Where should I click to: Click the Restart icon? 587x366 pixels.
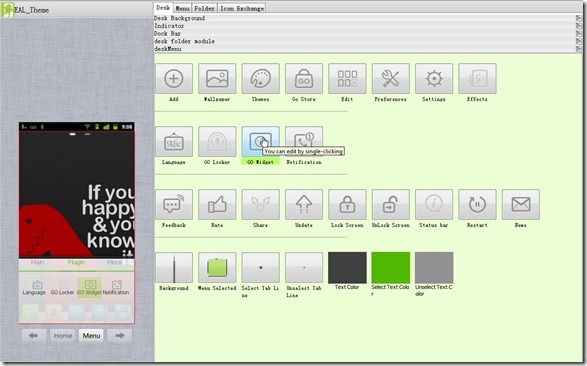click(x=477, y=204)
